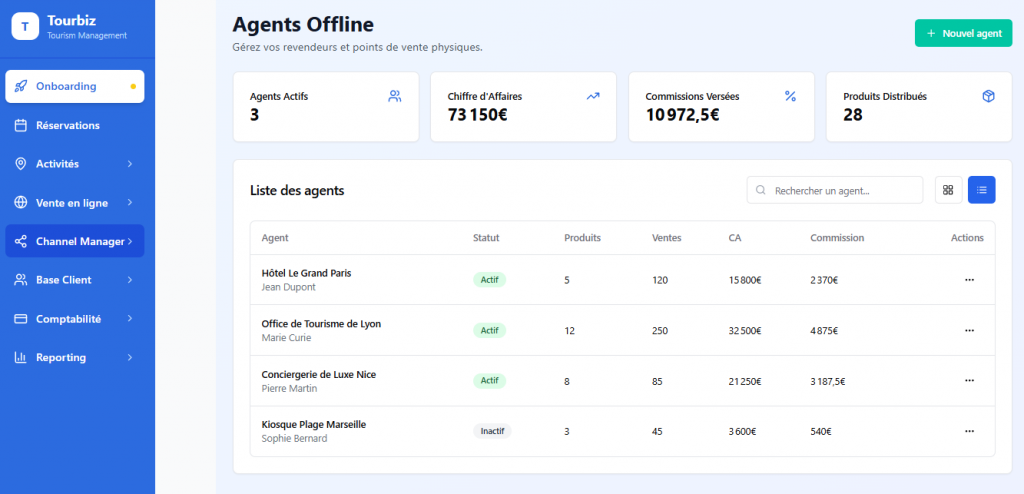The height and width of the screenshot is (494, 1024).
Task: Click the Commissions Versées percent icon
Action: (x=790, y=96)
